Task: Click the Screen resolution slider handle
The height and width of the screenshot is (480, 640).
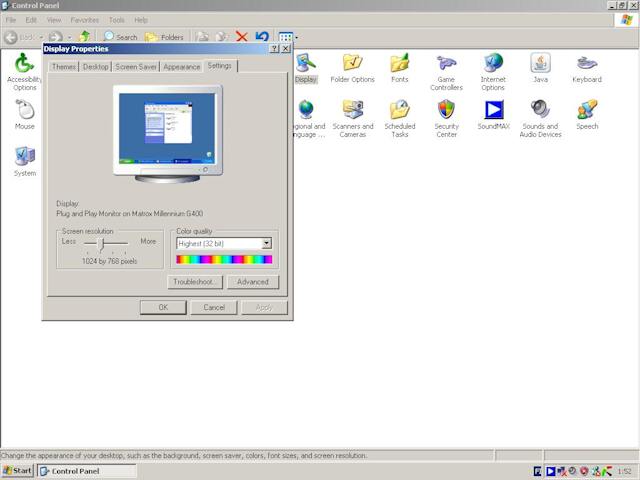Action: pos(102,244)
